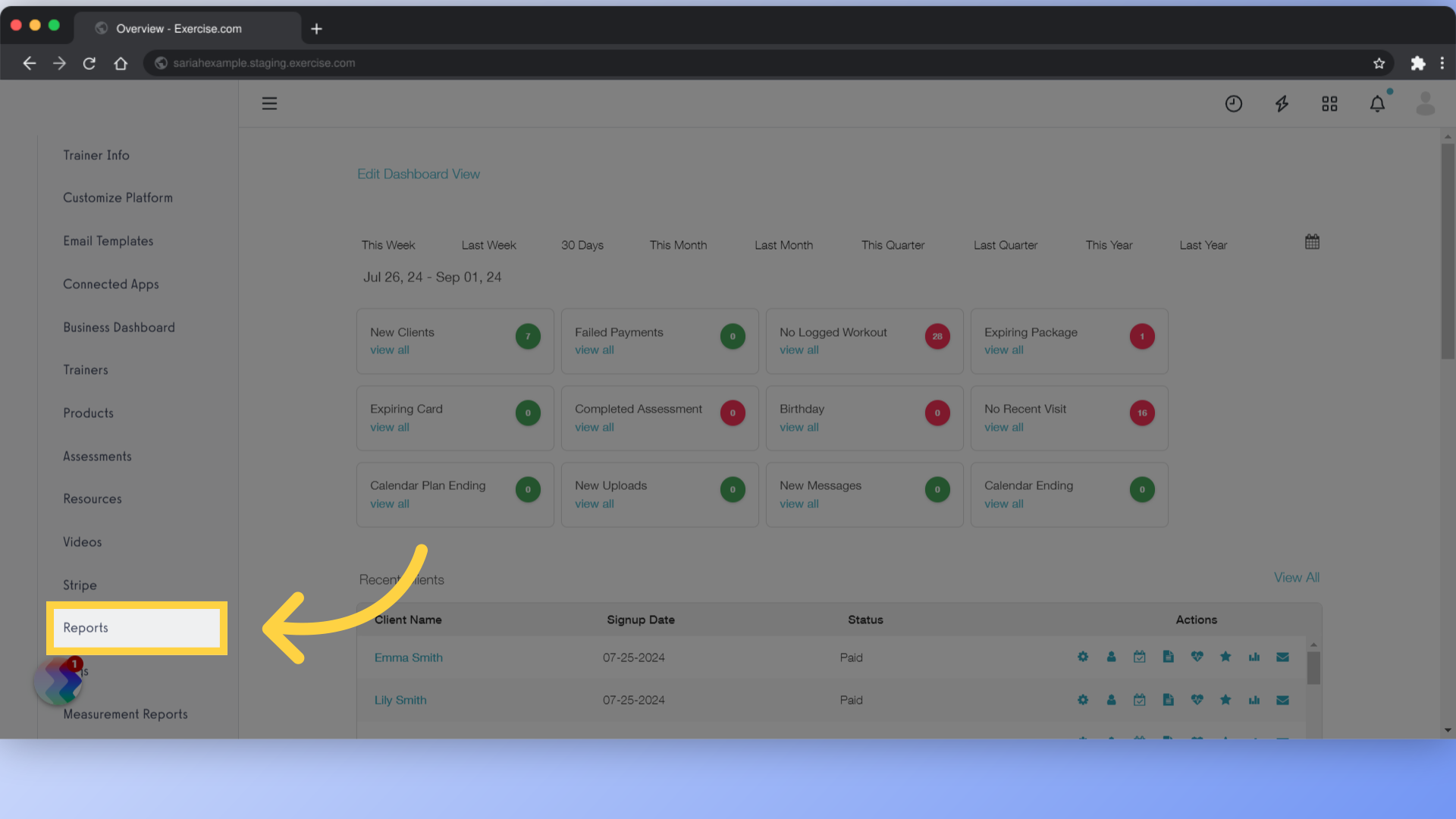Open the four-squares apps grid icon
The image size is (1456, 819).
point(1329,104)
